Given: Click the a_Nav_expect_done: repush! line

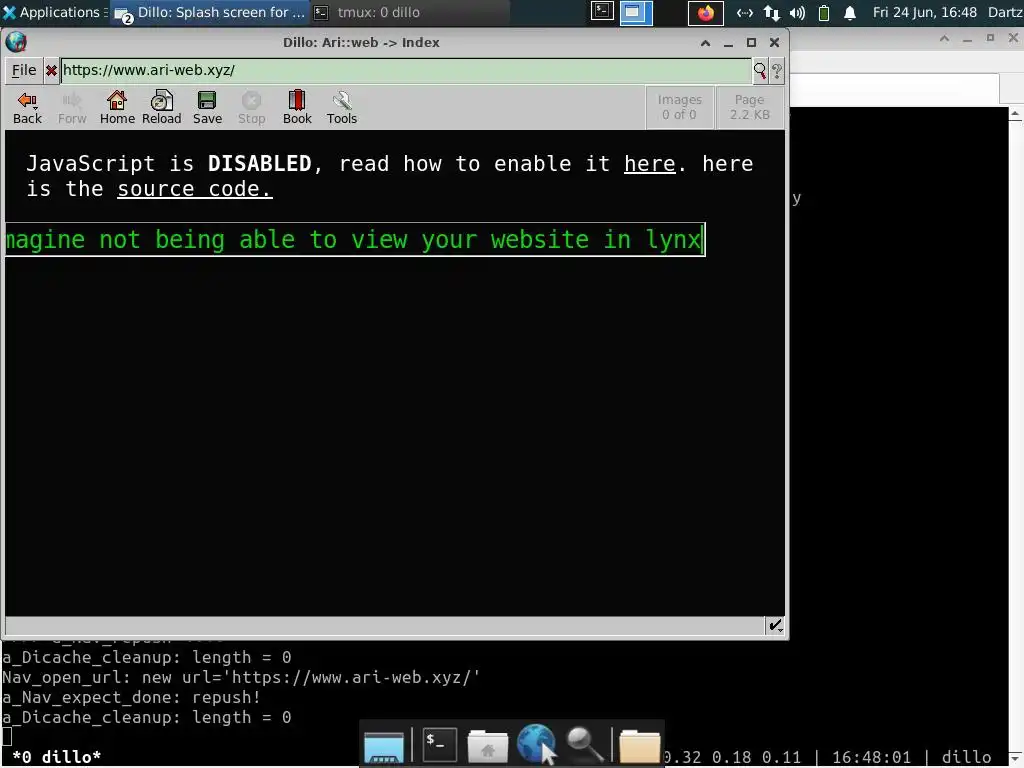Looking at the screenshot, I should pyautogui.click(x=131, y=697).
